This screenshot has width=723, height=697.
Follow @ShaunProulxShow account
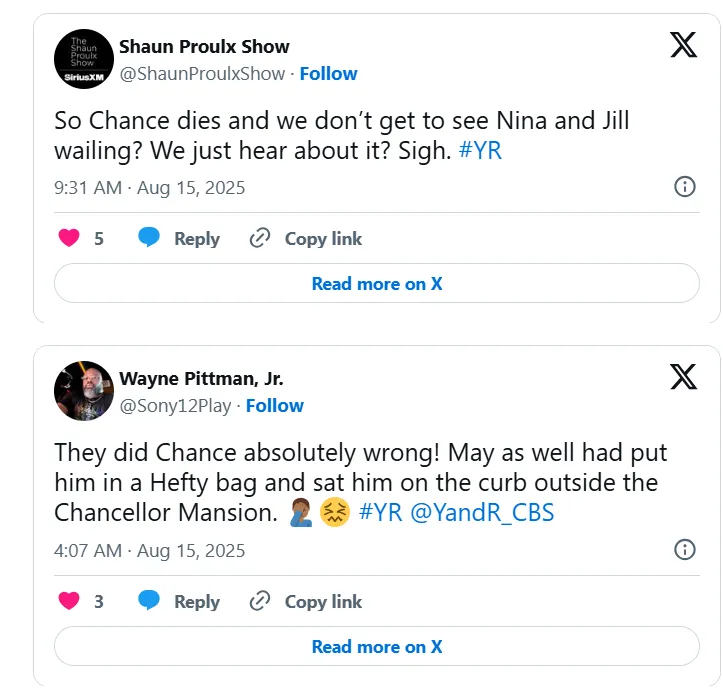click(x=328, y=73)
